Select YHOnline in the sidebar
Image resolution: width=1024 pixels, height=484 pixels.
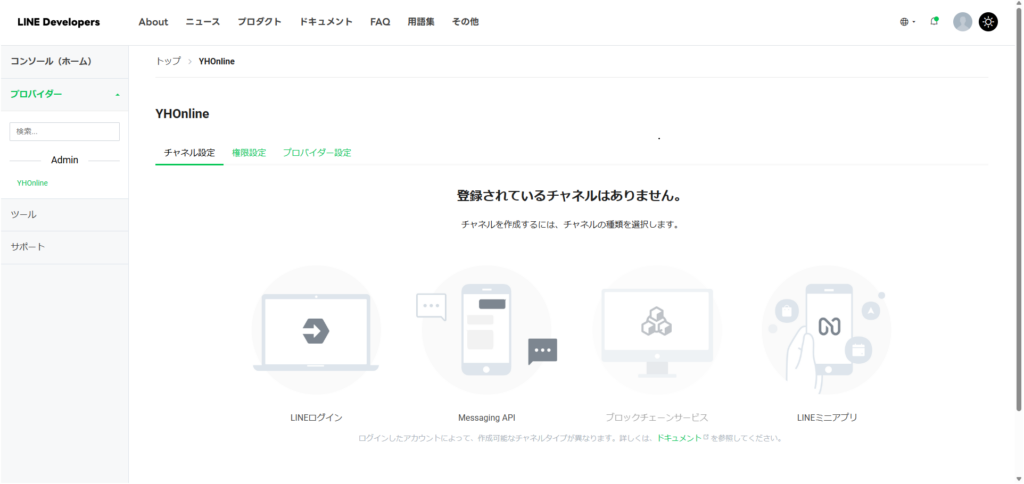[x=33, y=183]
